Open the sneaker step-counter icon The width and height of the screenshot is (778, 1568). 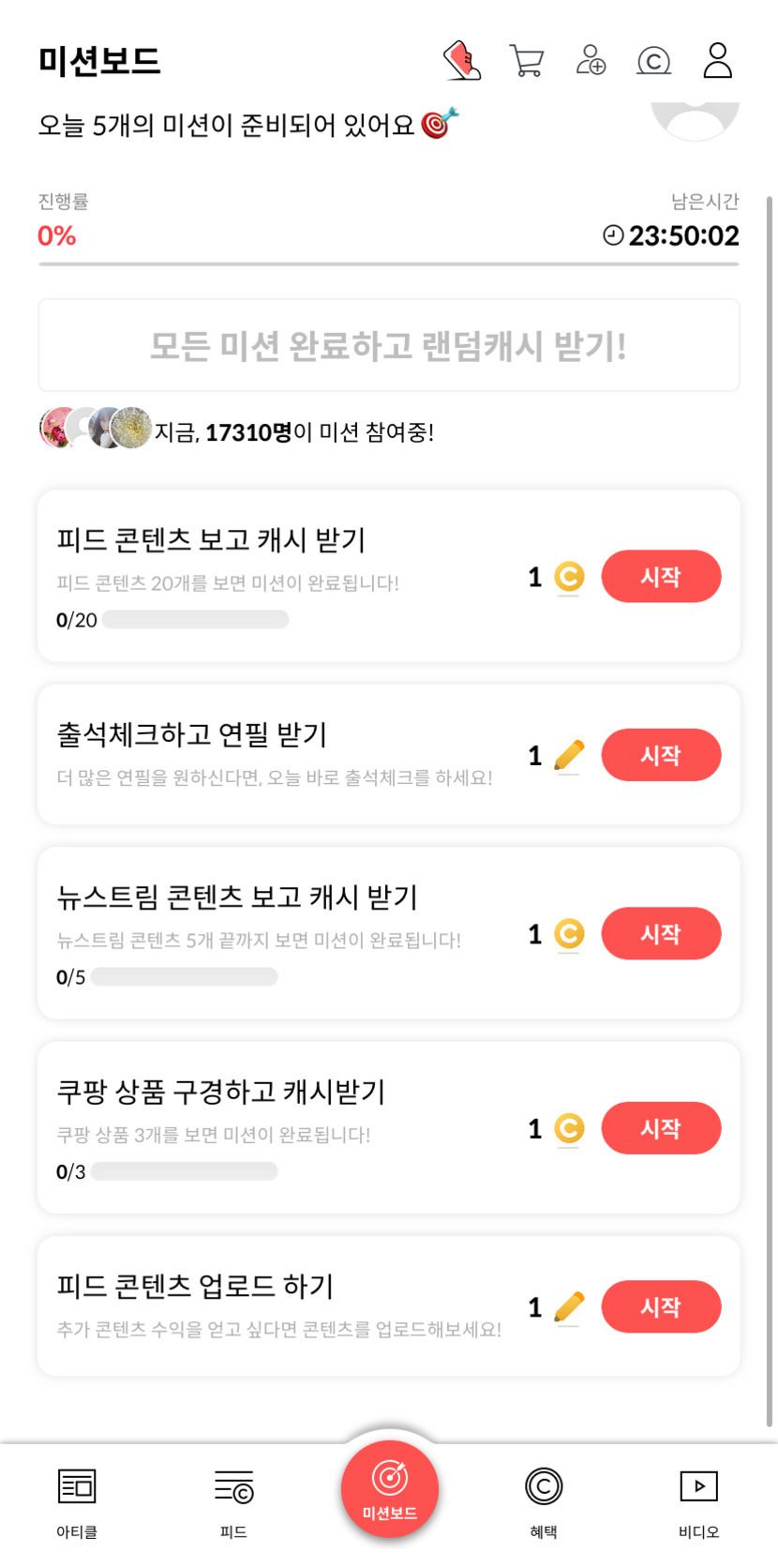[461, 61]
